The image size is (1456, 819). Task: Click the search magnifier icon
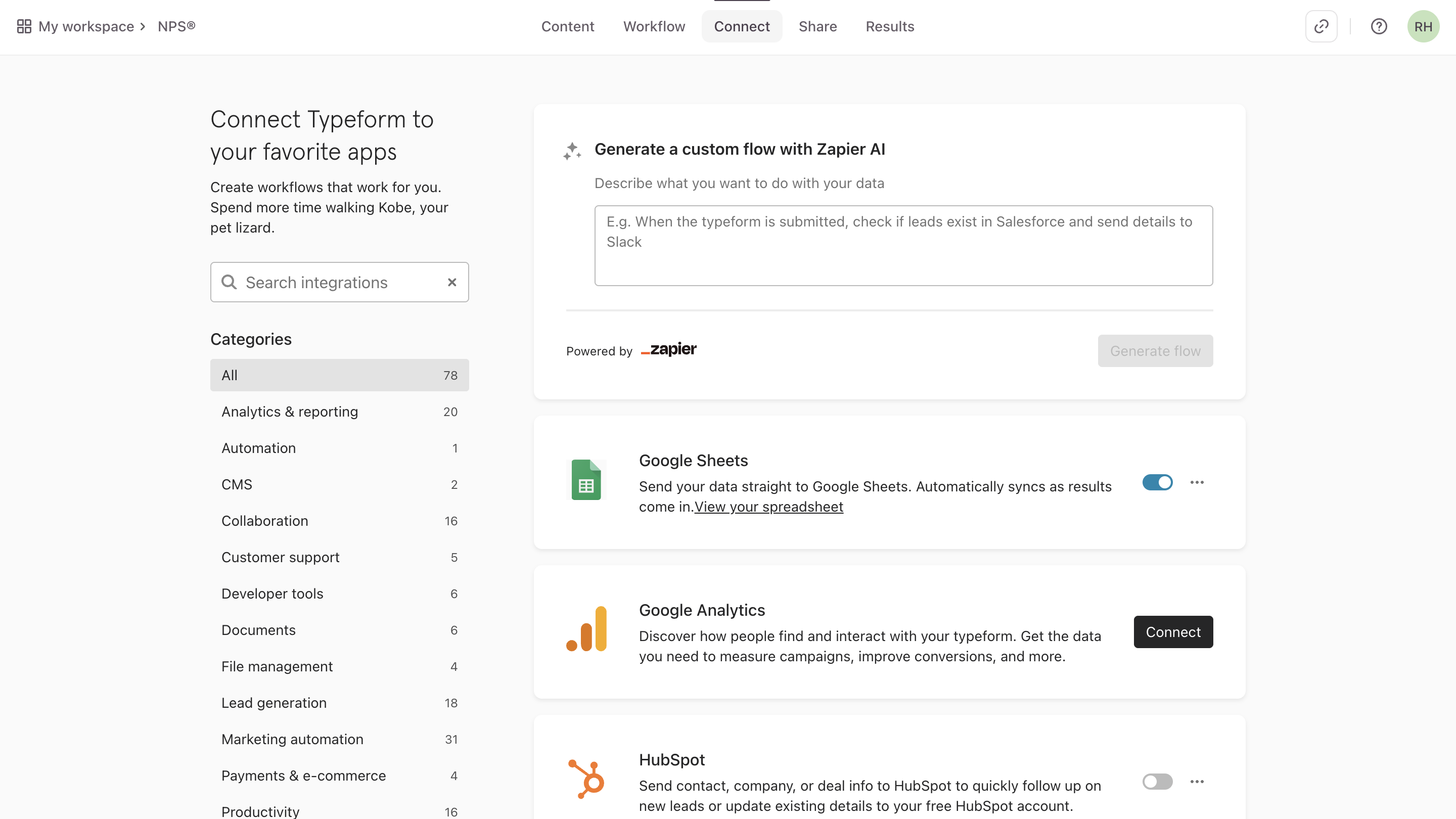(x=229, y=282)
